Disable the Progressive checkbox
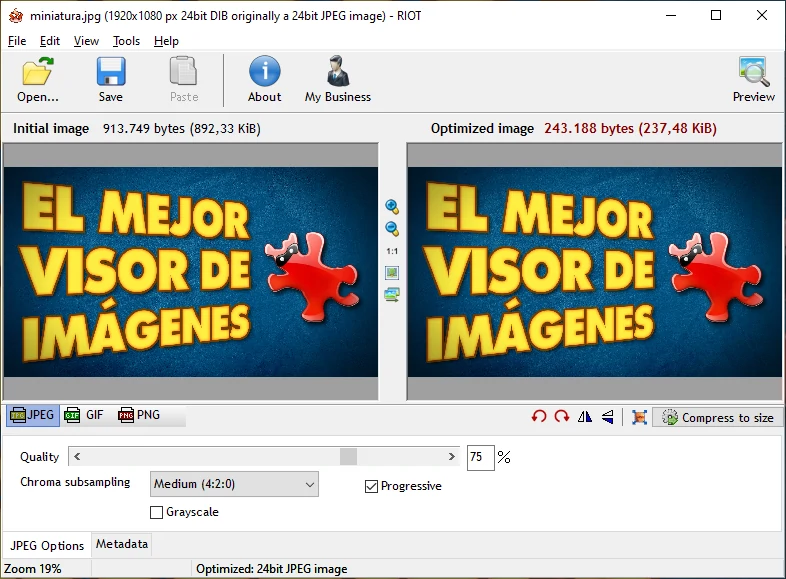 (372, 486)
